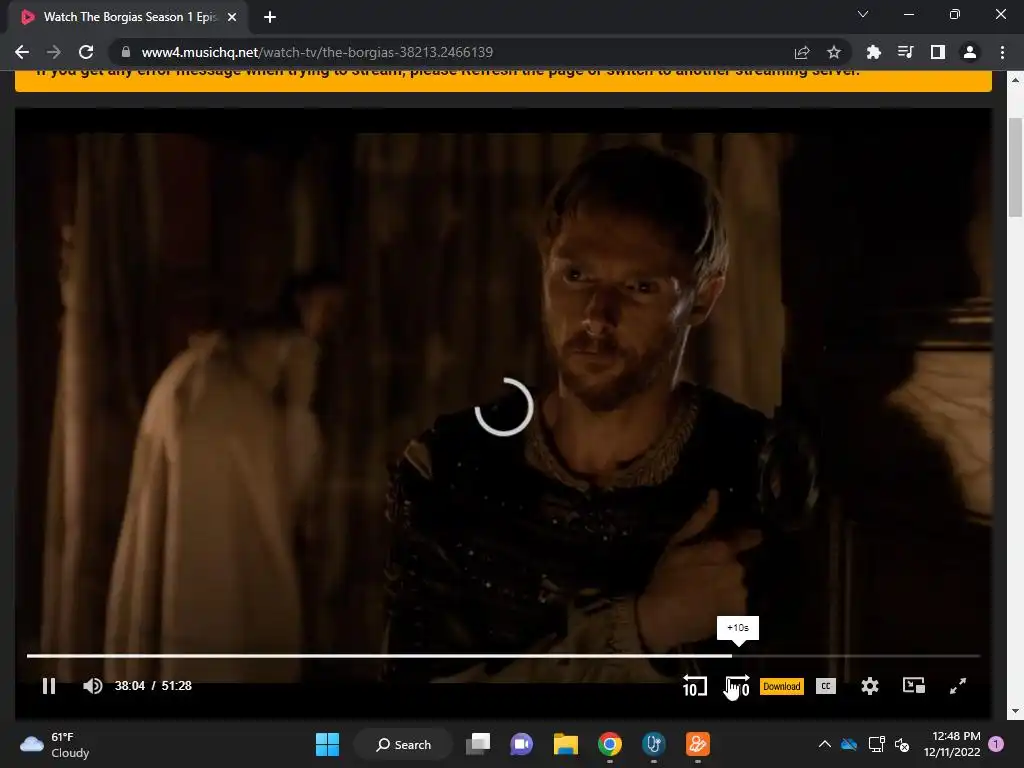Image resolution: width=1024 pixels, height=768 pixels.
Task: Open Google Chrome taskbar icon
Action: point(609,744)
